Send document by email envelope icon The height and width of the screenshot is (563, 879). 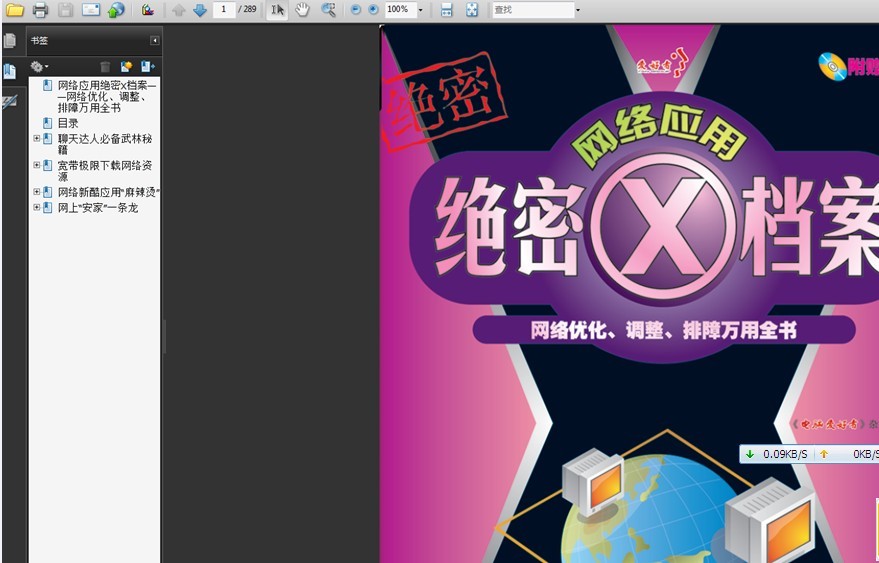(91, 10)
